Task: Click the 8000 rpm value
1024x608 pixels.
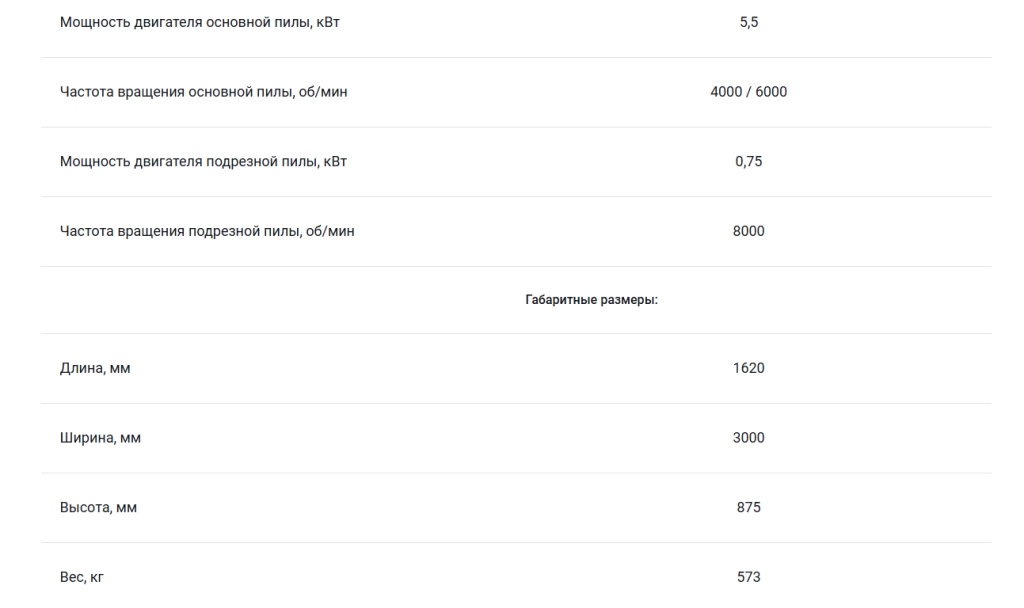Action: 748,231
